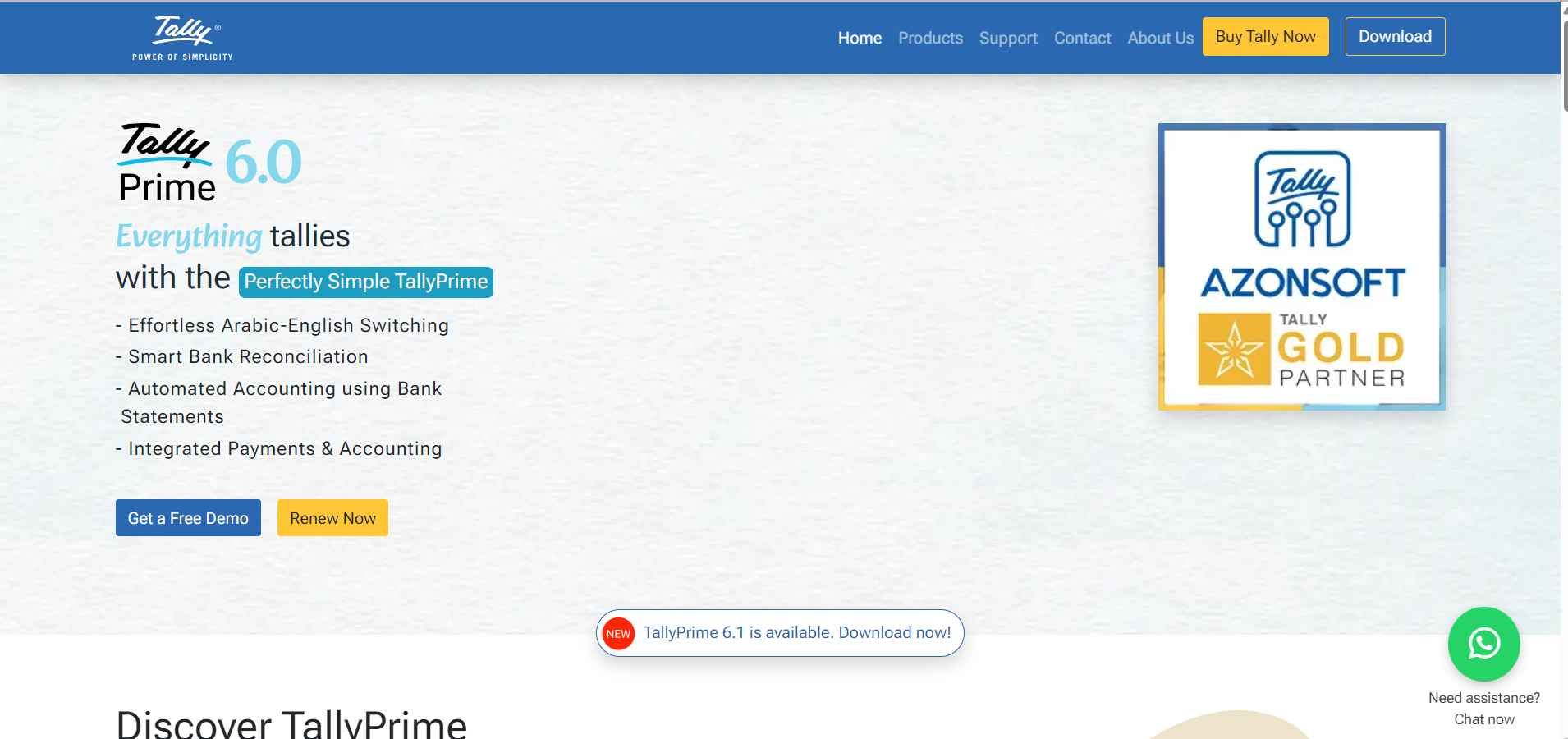Open the Contact page
The width and height of the screenshot is (1568, 739).
pyautogui.click(x=1082, y=38)
